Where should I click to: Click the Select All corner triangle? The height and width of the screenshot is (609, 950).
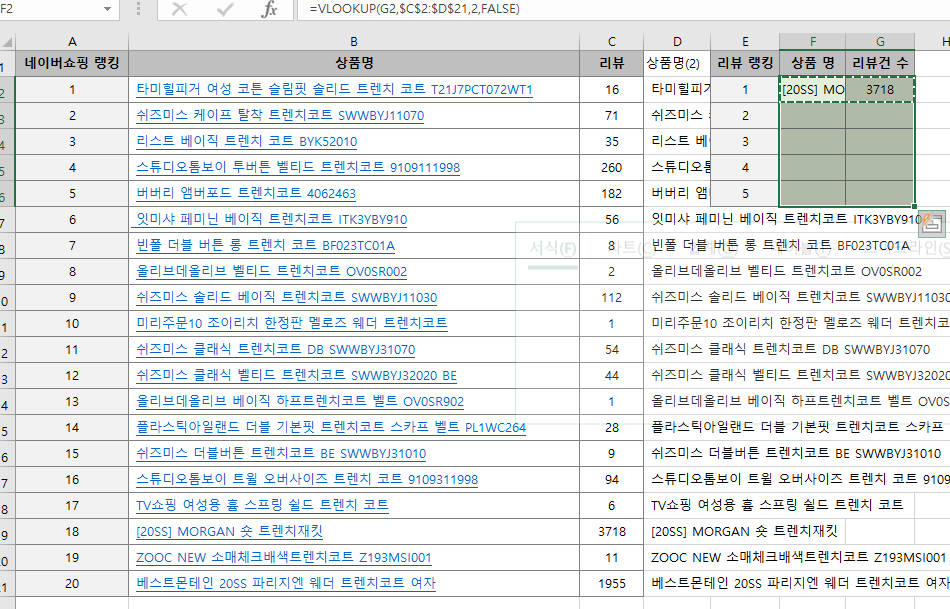(7, 42)
